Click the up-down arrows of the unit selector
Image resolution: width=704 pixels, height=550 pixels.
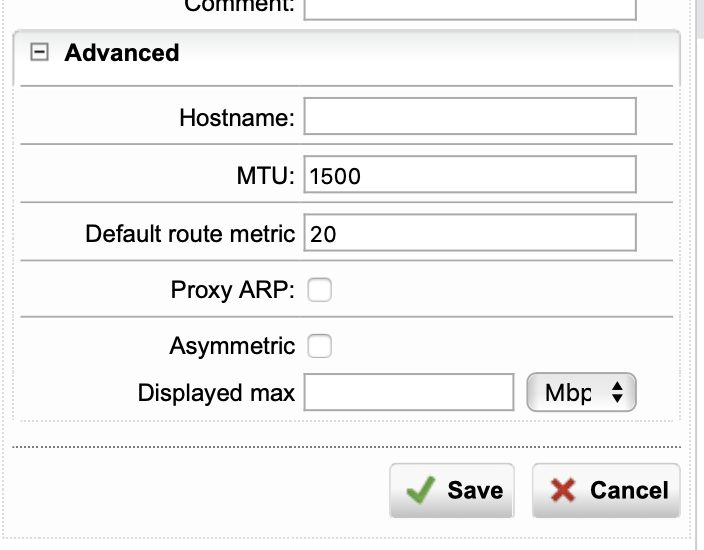click(x=617, y=392)
